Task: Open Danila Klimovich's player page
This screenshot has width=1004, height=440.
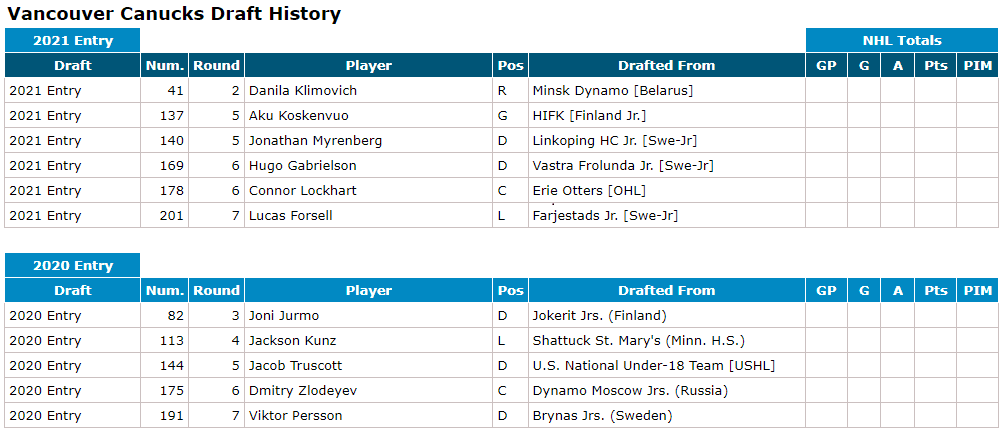Action: 303,91
